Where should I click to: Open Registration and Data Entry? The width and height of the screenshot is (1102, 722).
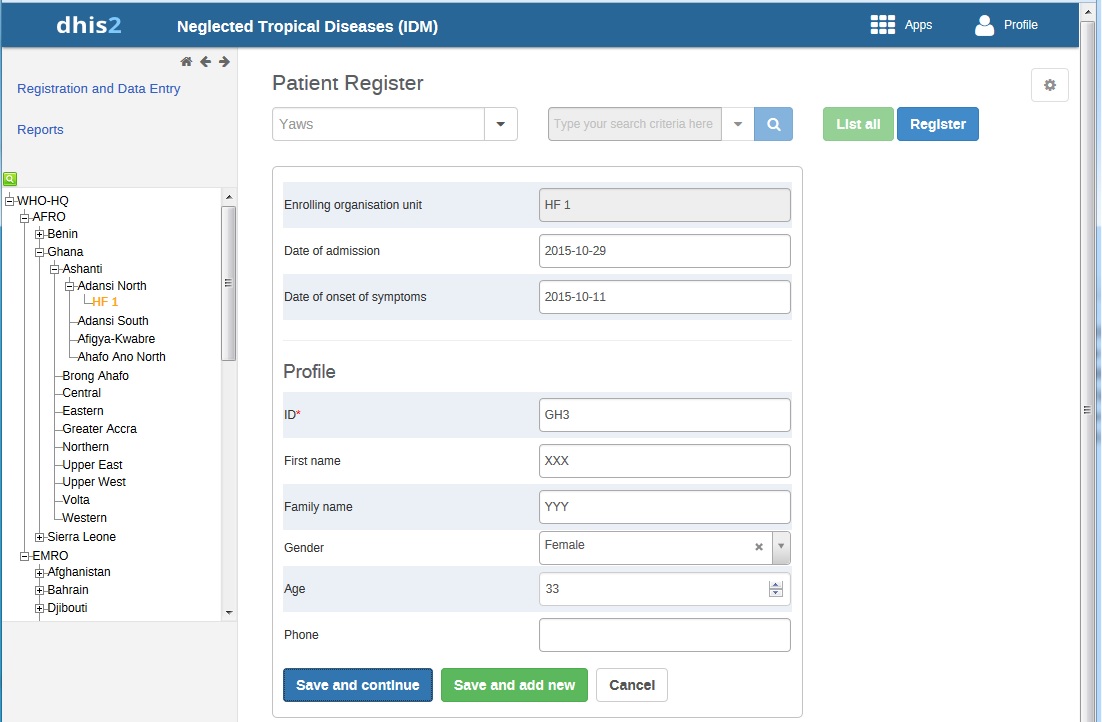pos(99,88)
